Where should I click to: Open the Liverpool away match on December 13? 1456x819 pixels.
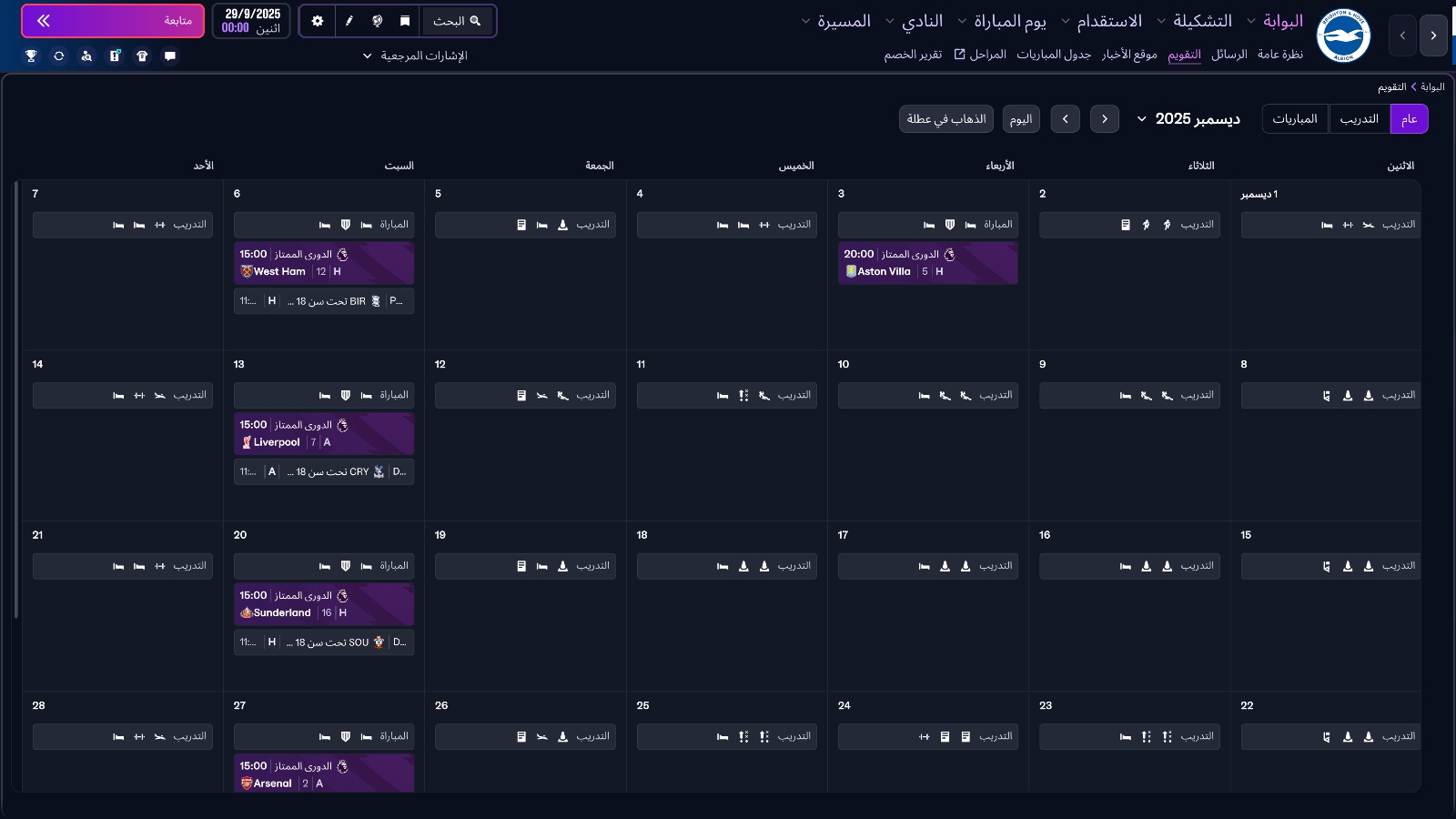point(323,434)
